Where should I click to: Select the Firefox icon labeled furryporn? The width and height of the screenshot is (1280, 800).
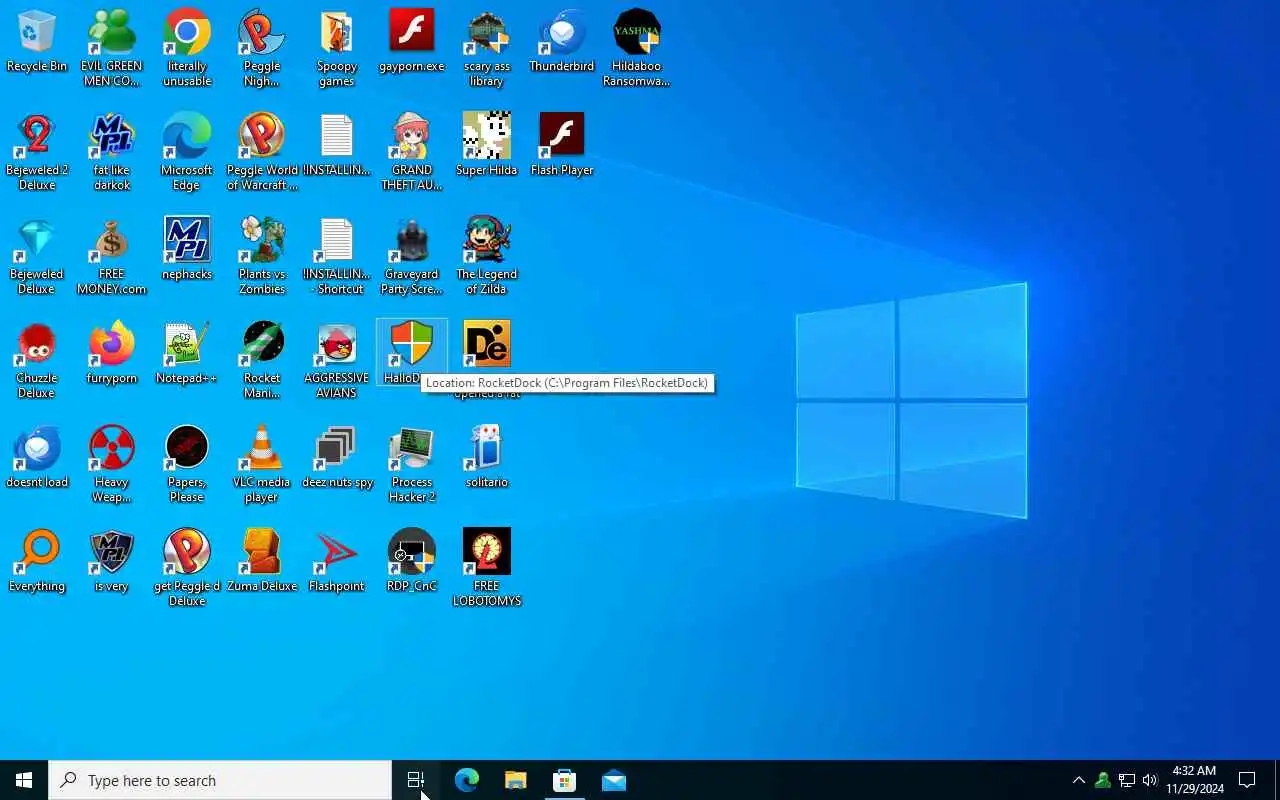[x=112, y=353]
